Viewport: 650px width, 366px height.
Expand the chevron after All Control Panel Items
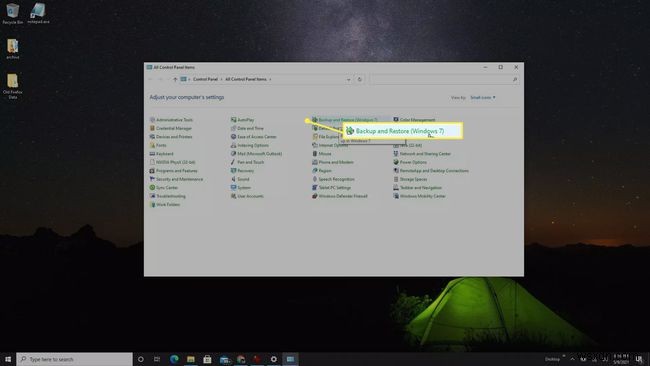[x=270, y=79]
